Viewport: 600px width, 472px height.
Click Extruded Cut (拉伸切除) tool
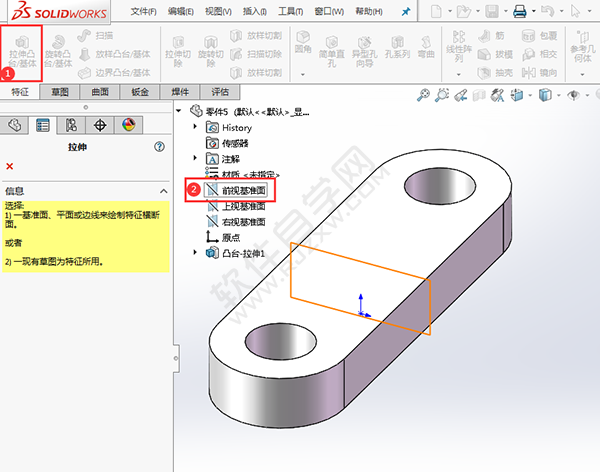pyautogui.click(x=178, y=52)
